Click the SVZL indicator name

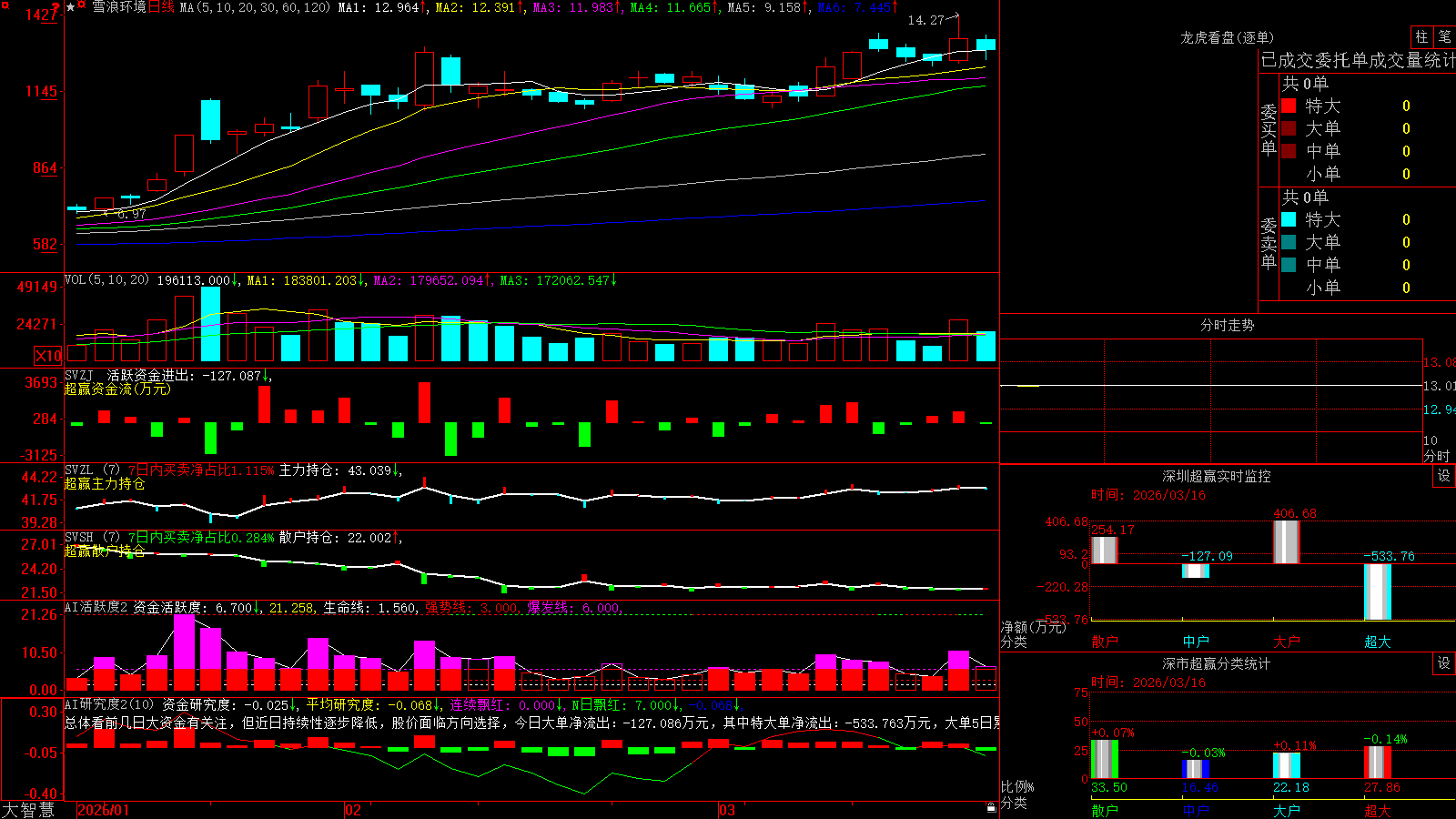coord(79,470)
